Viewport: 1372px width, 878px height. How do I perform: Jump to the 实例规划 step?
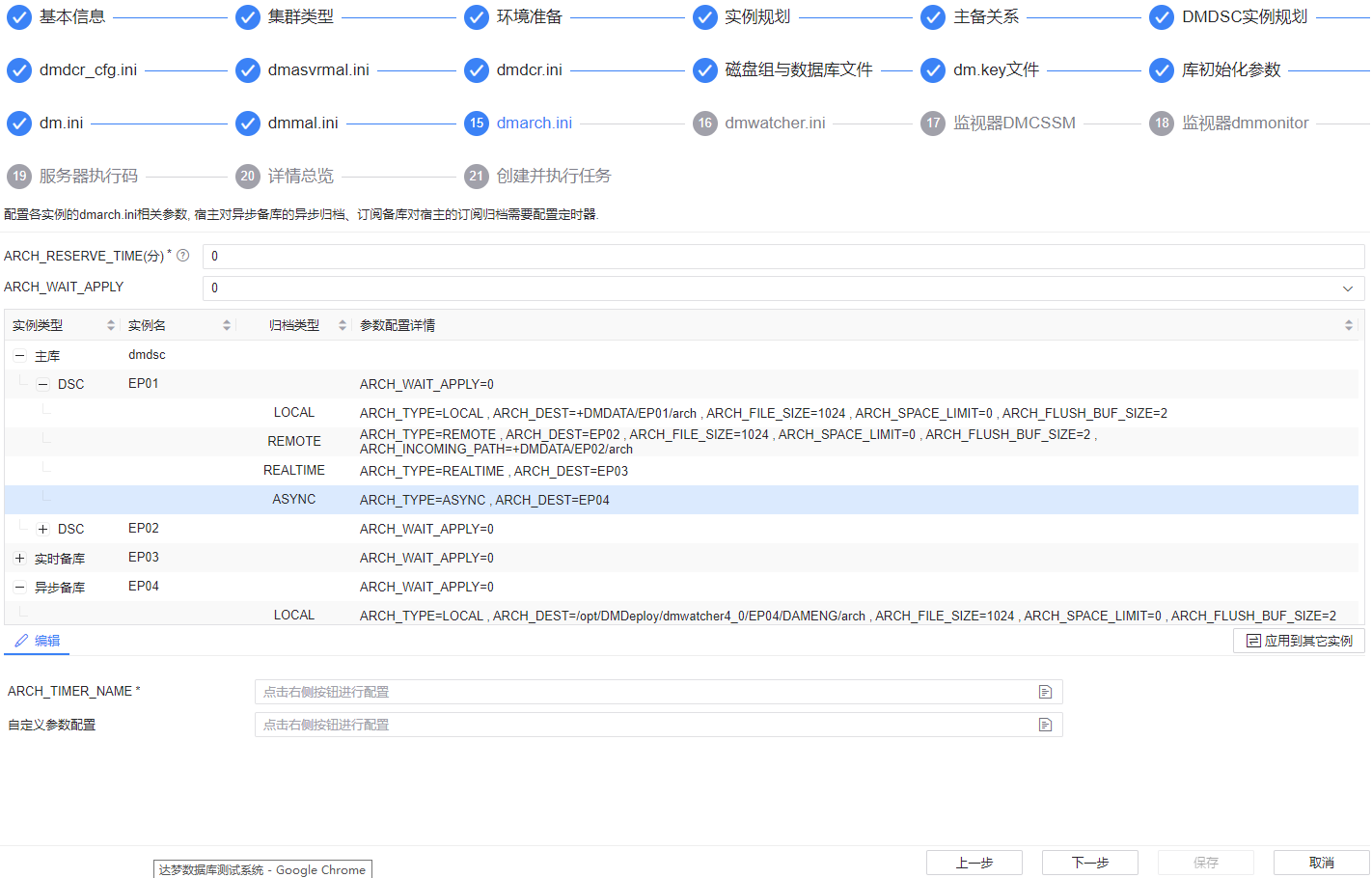click(x=742, y=17)
